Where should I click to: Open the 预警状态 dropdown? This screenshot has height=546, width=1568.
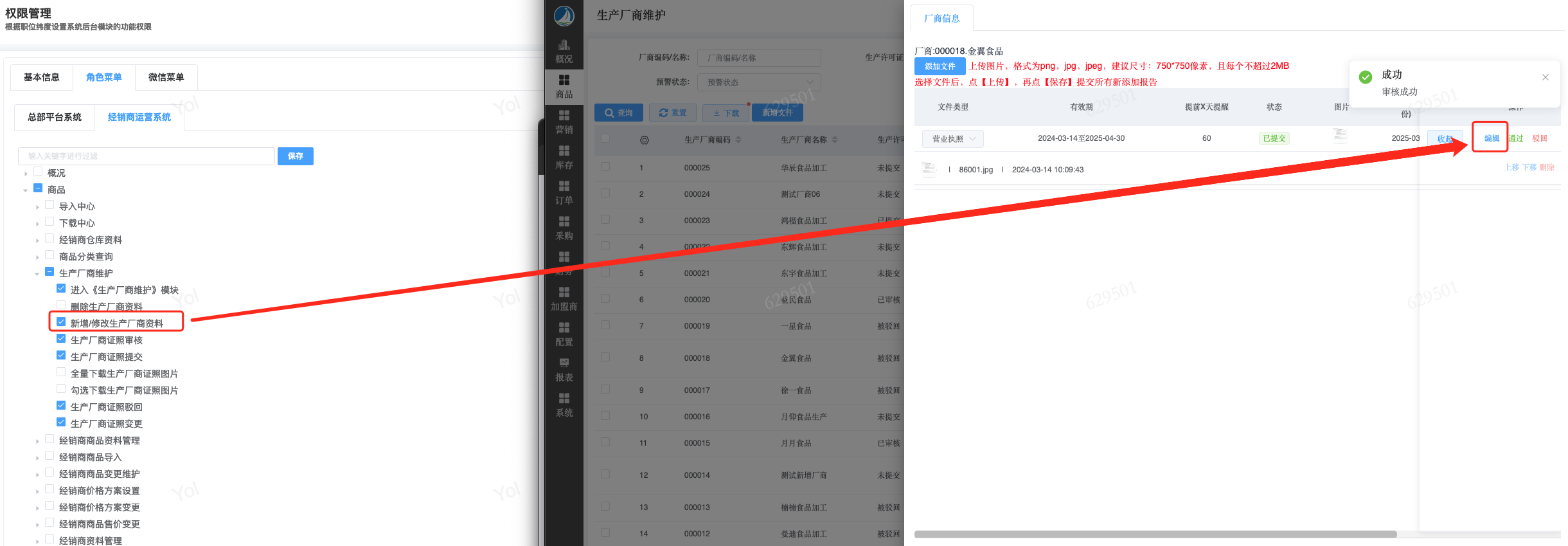[759, 82]
